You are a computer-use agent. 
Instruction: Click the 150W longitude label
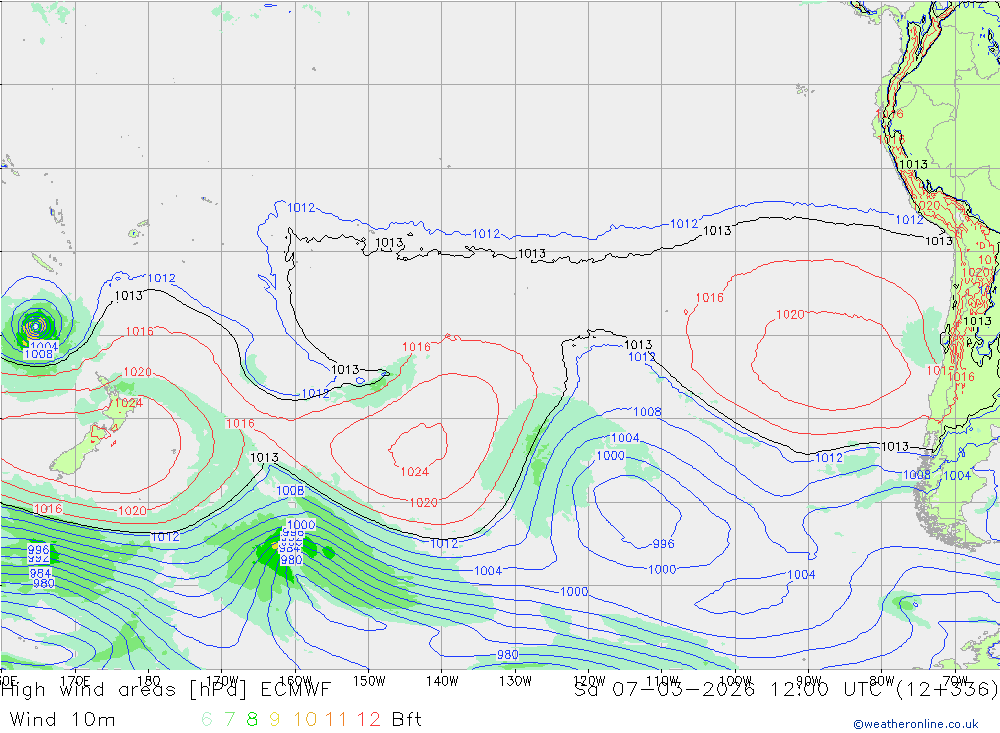click(x=369, y=681)
